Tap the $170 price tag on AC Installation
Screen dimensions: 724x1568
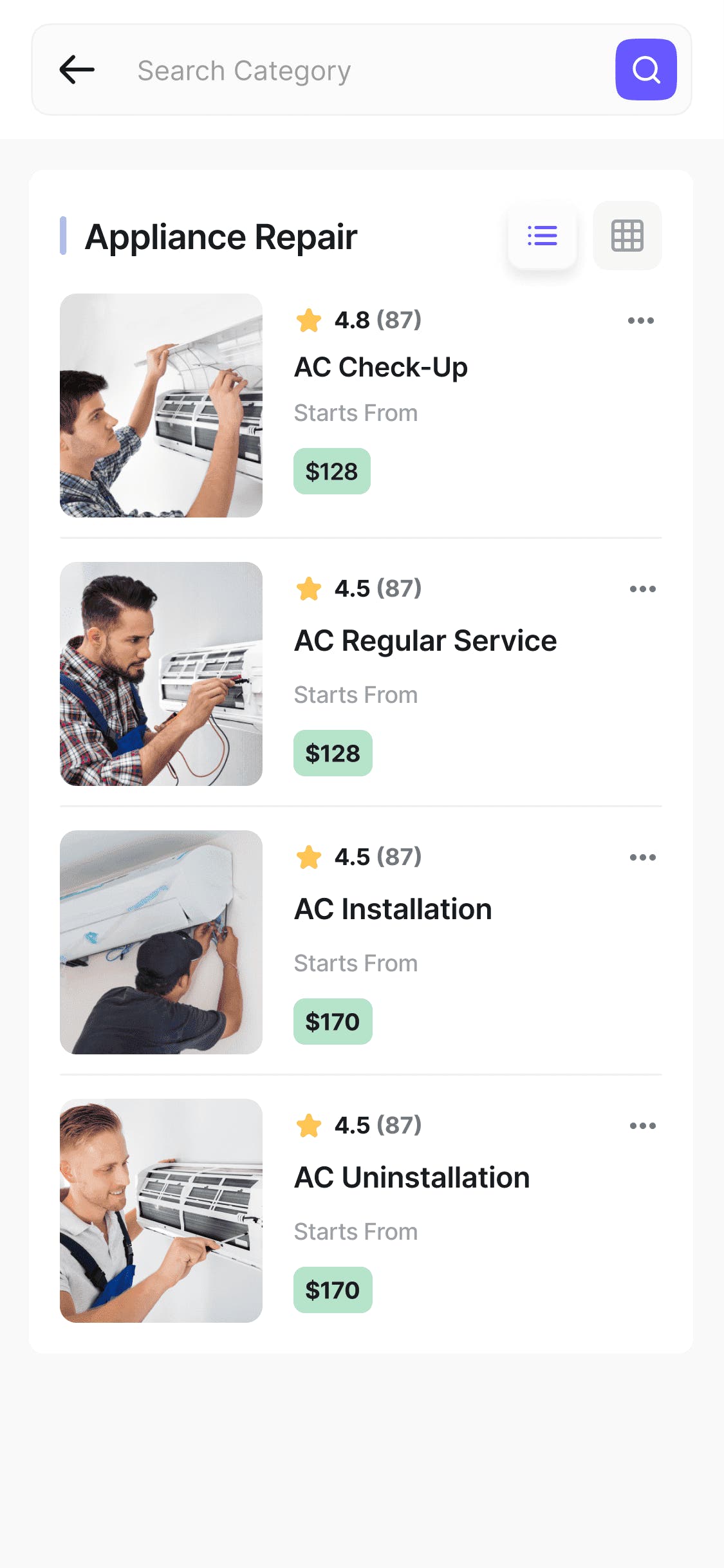pos(333,1022)
